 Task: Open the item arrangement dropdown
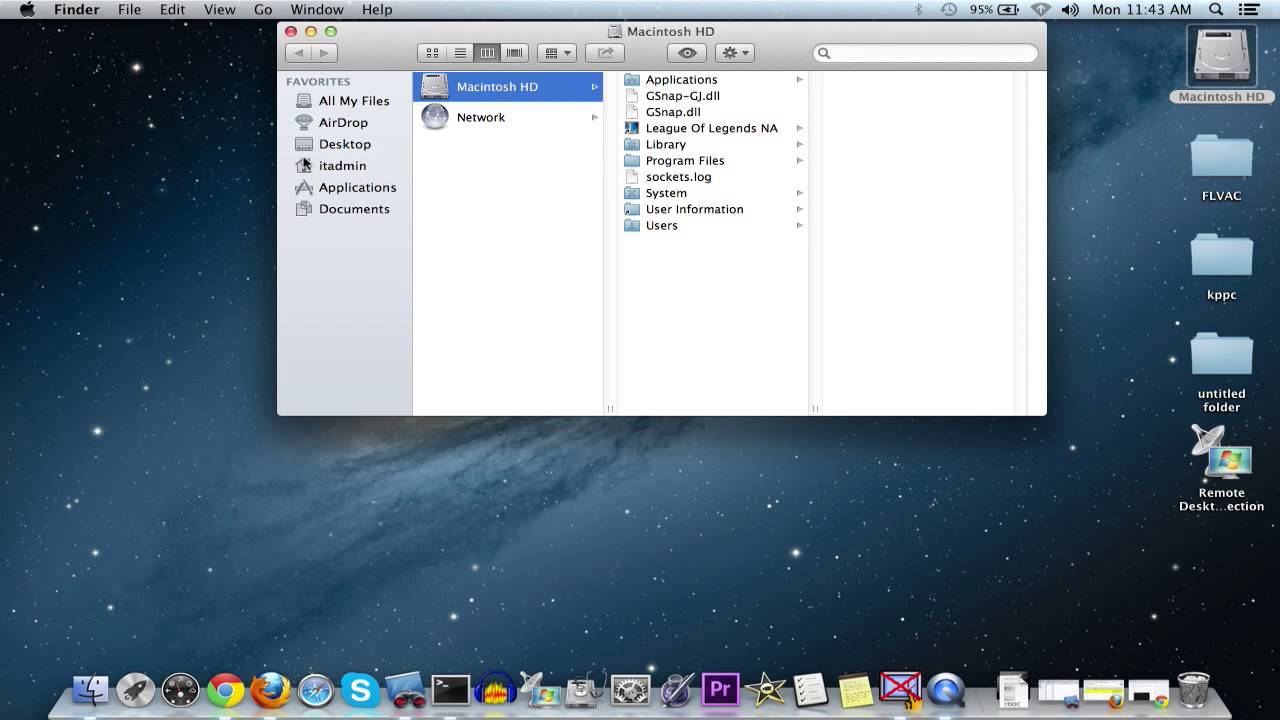(556, 53)
